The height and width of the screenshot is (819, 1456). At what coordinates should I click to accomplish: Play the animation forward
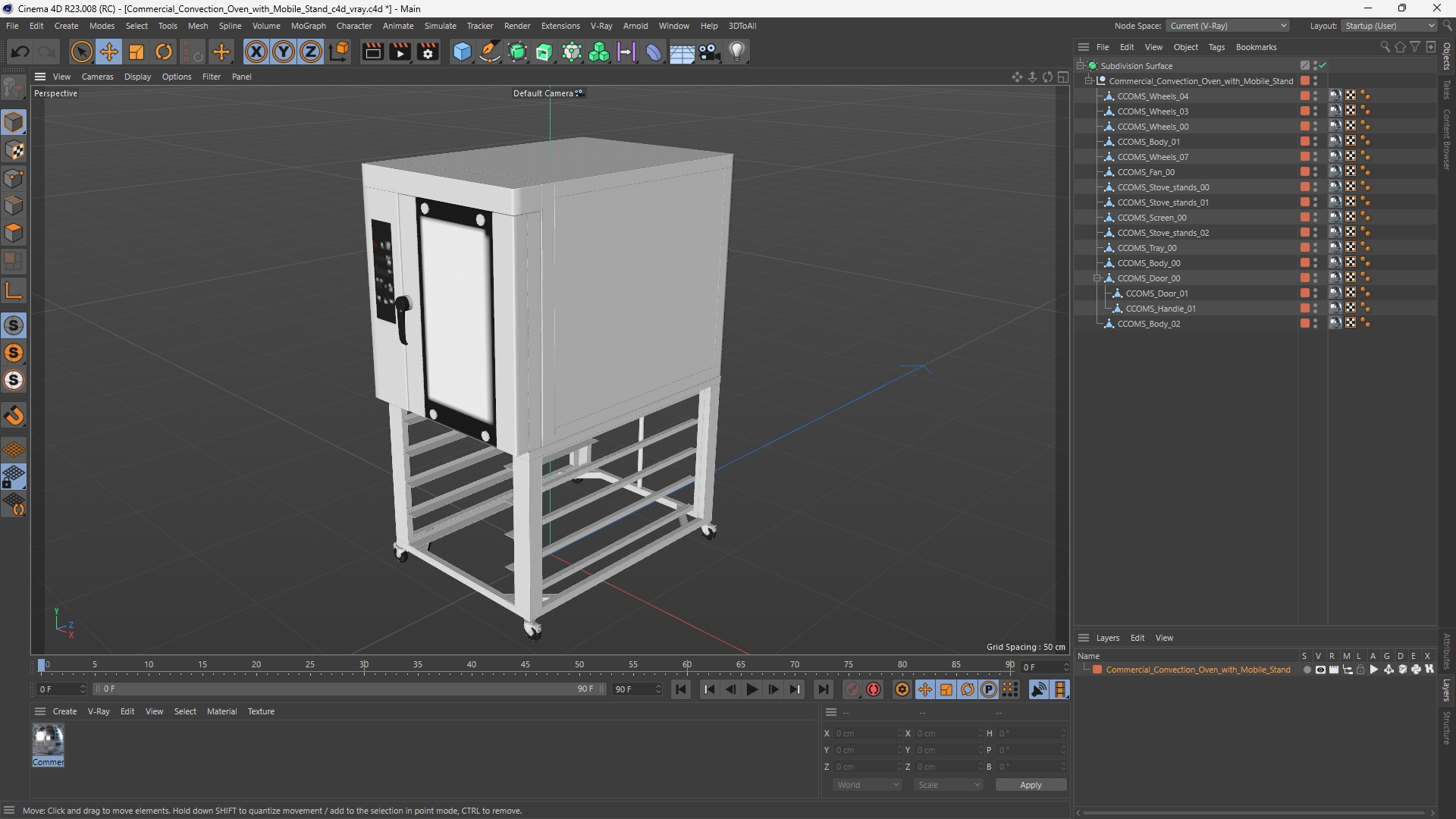point(752,689)
